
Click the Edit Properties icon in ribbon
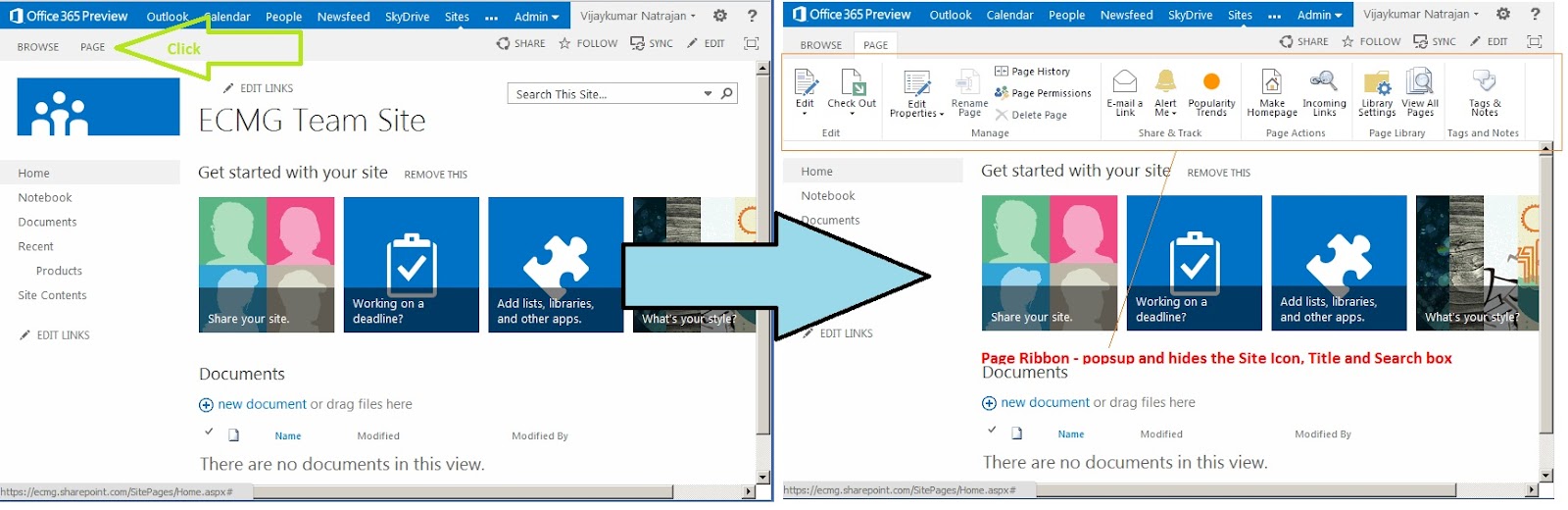[x=916, y=84]
